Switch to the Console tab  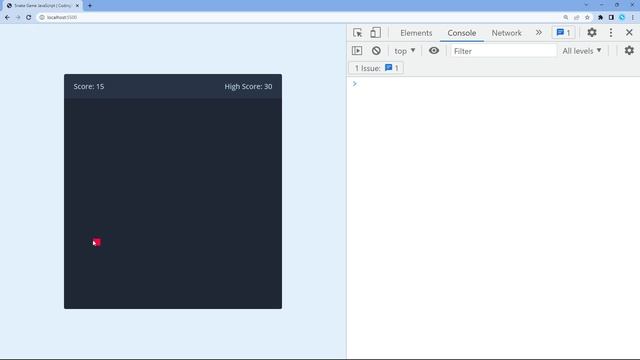tap(462, 33)
